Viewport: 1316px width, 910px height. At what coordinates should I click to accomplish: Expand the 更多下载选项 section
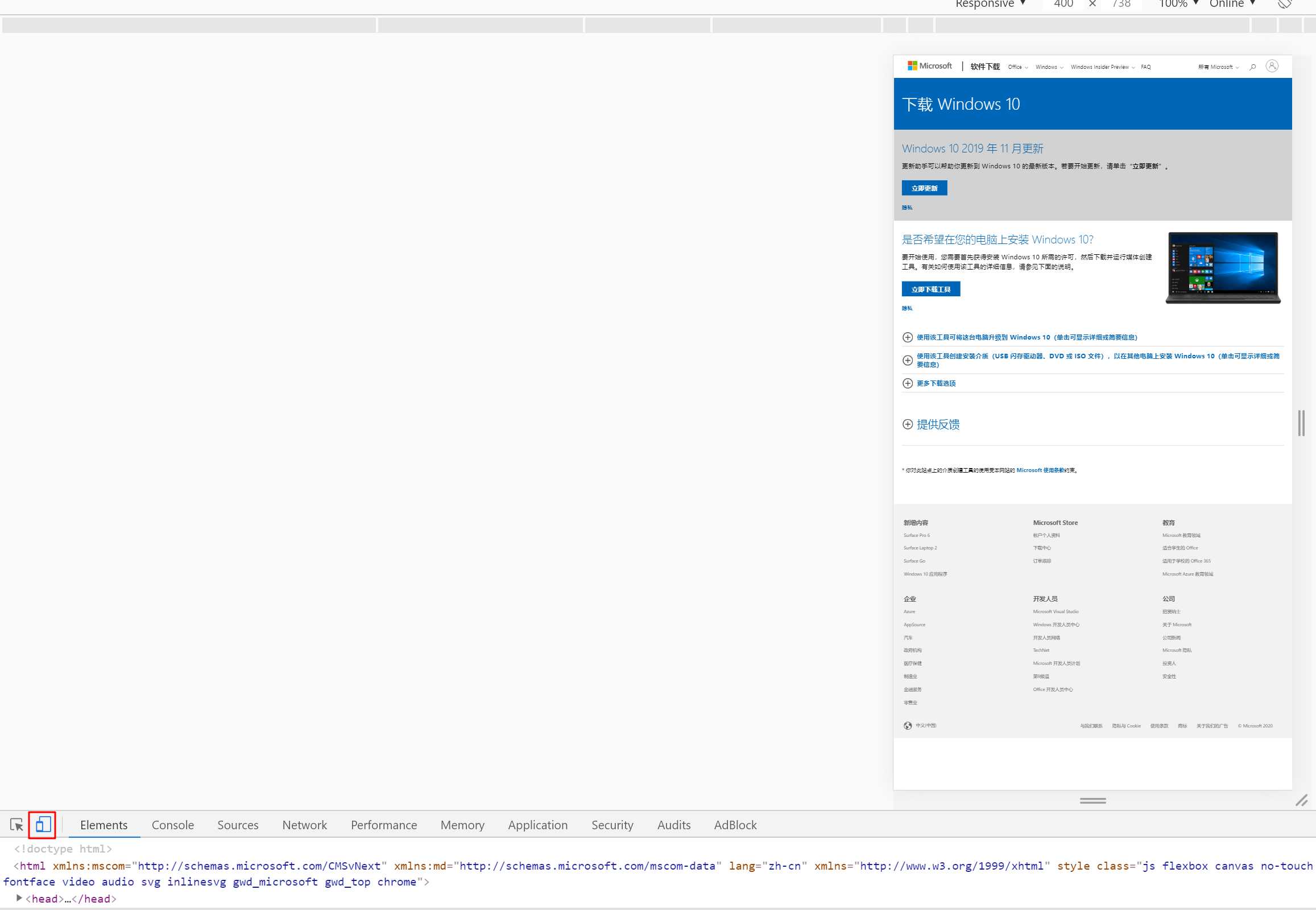936,383
